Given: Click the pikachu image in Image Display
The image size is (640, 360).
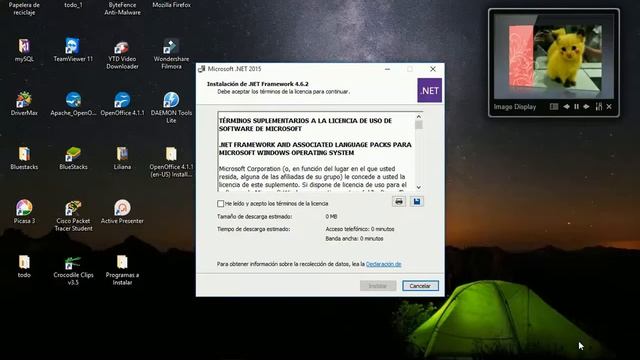Looking at the screenshot, I should point(568,55).
